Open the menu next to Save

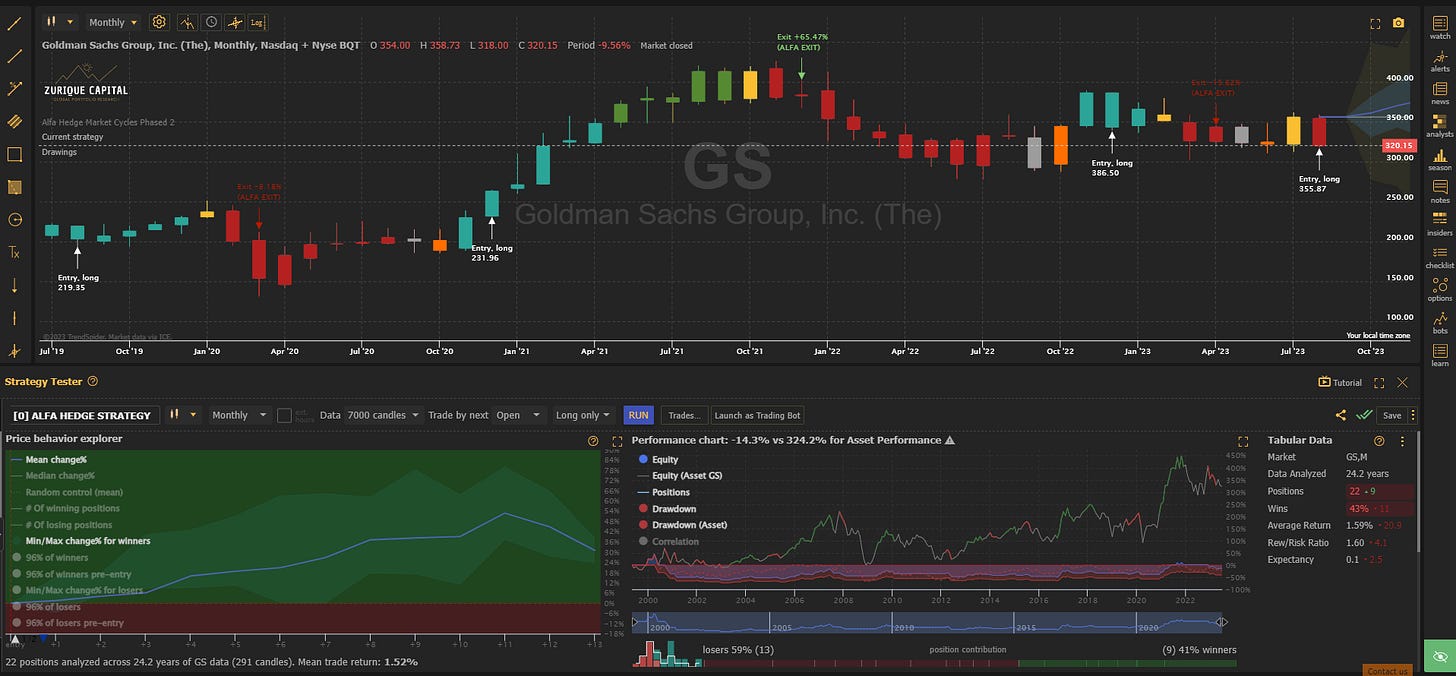(x=1412, y=415)
